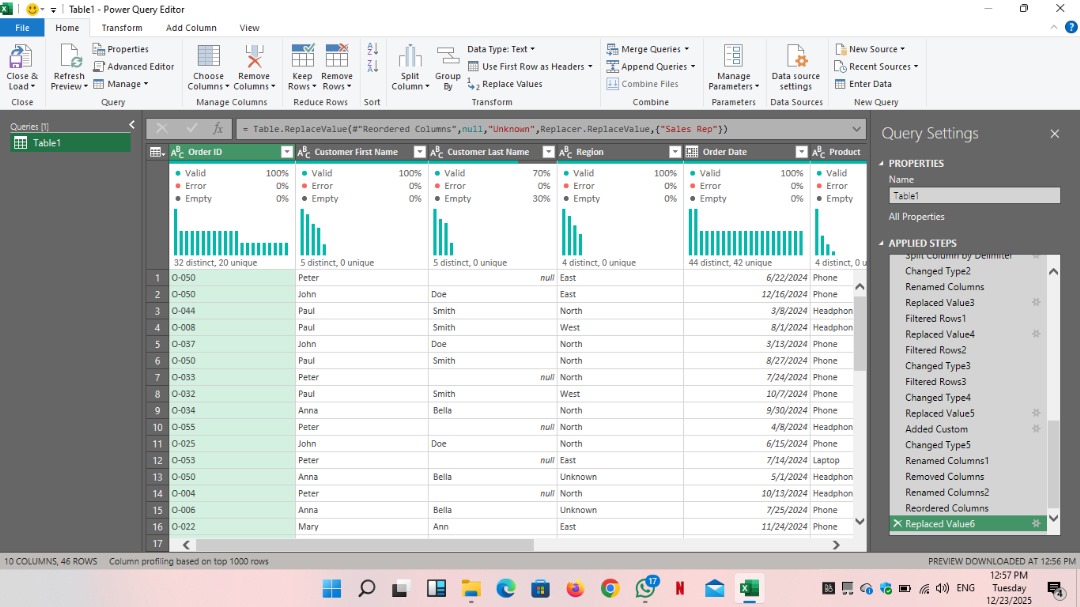Viewport: 1080px width, 607px height.
Task: Open Power Query help icon
Action: (x=1071, y=28)
